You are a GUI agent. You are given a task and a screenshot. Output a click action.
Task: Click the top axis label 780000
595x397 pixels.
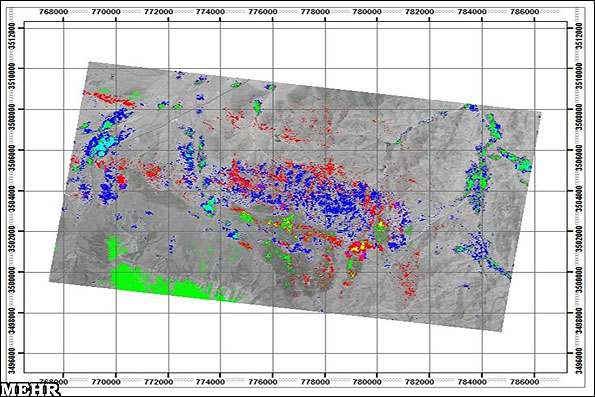(367, 12)
